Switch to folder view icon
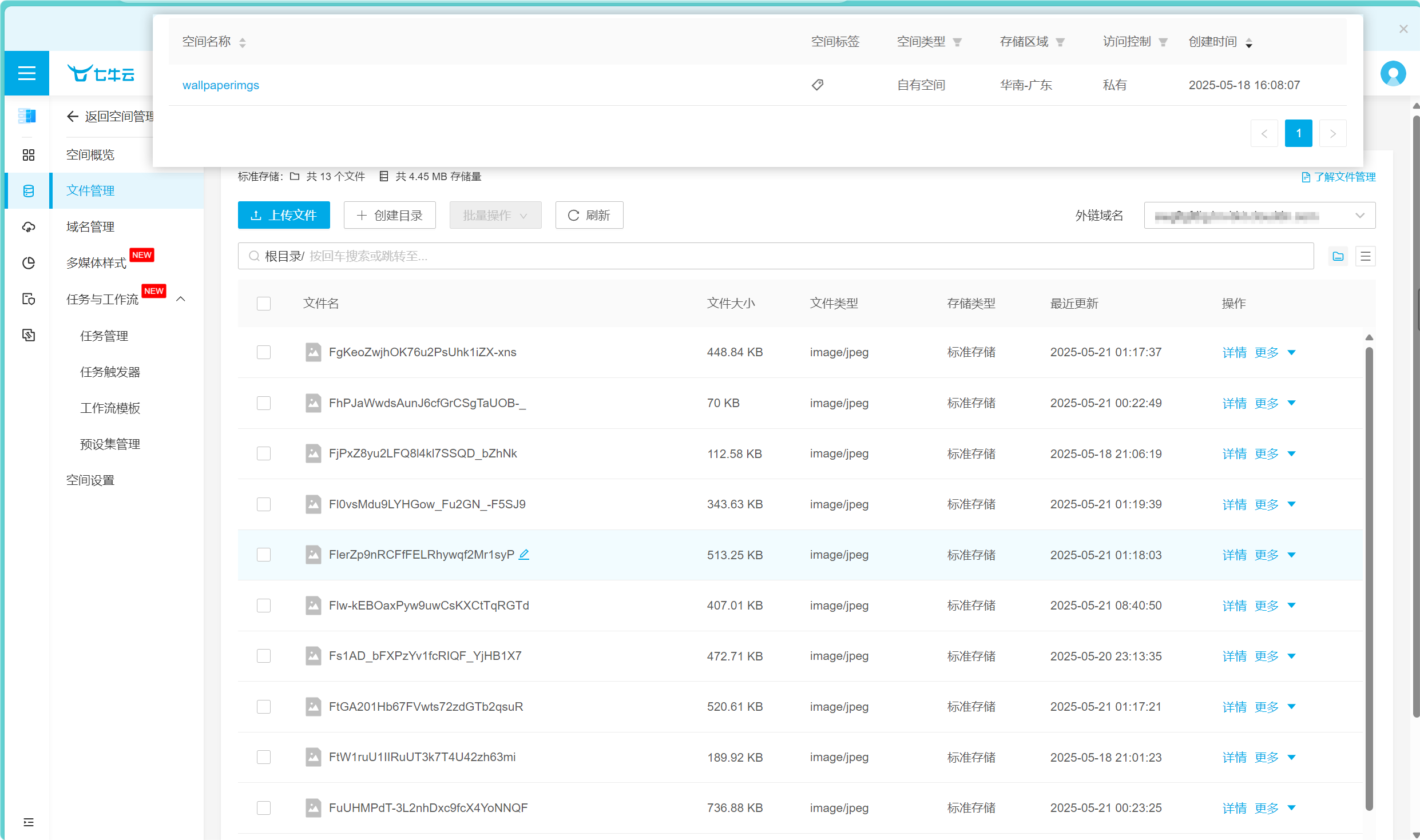 (x=1338, y=256)
